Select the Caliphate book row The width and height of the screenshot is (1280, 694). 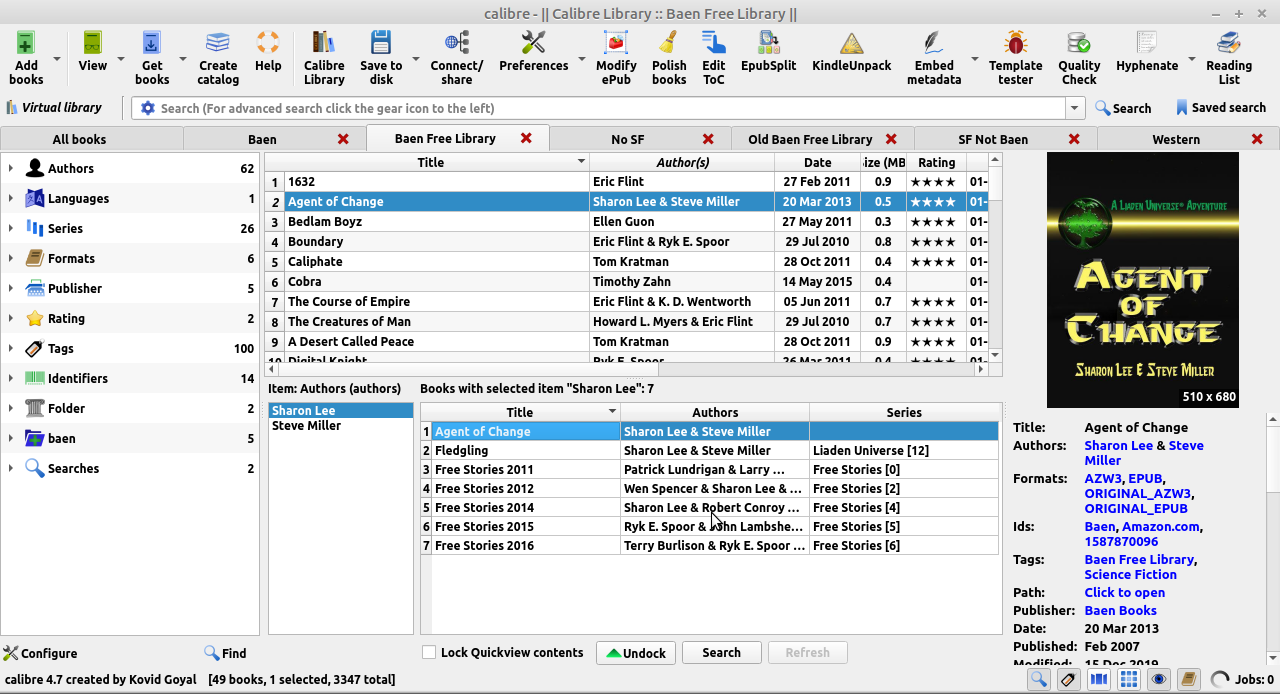click(x=627, y=261)
